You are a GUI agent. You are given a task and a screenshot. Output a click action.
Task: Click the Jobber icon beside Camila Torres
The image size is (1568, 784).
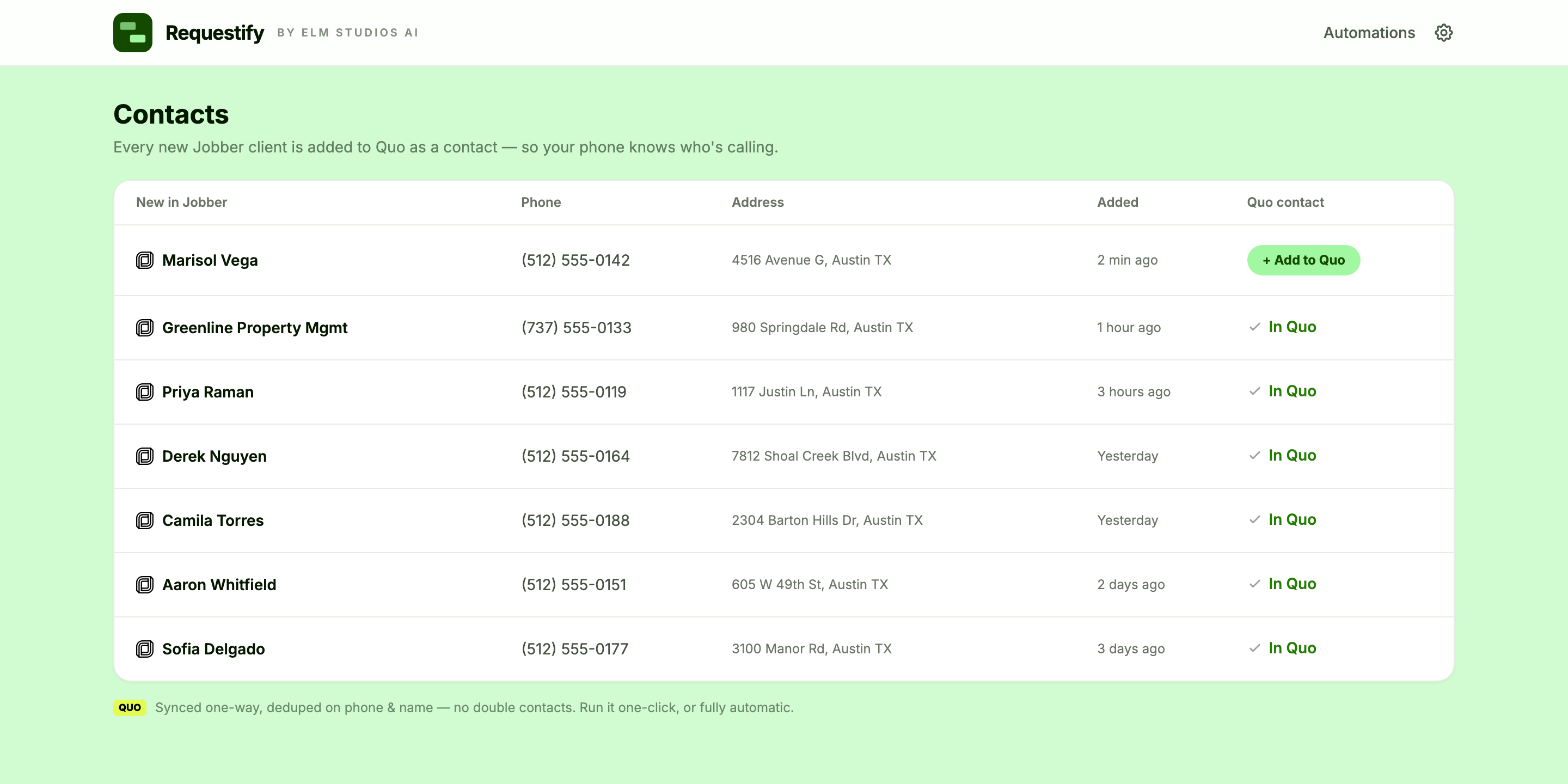click(145, 520)
